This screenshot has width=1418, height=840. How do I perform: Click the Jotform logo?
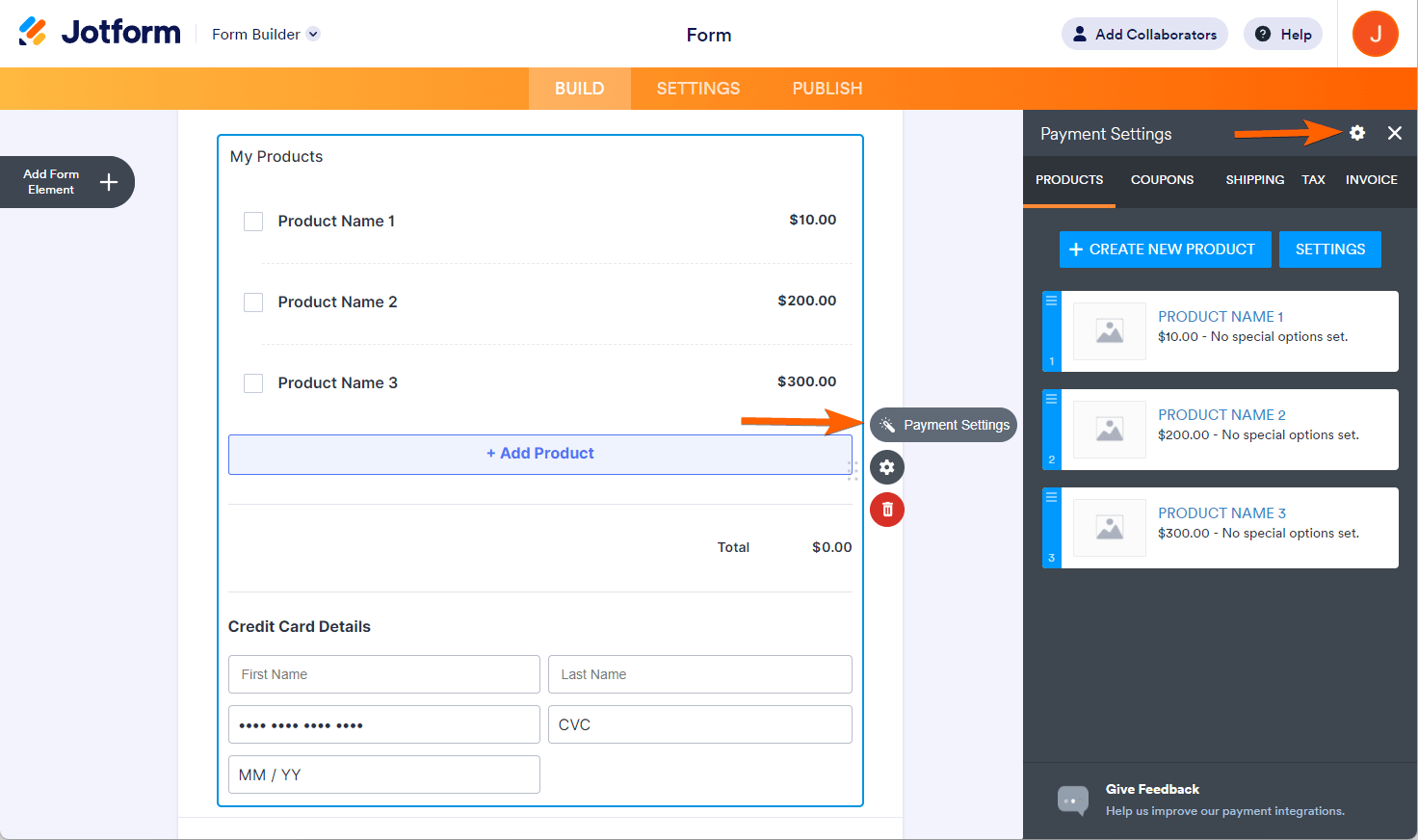click(99, 32)
